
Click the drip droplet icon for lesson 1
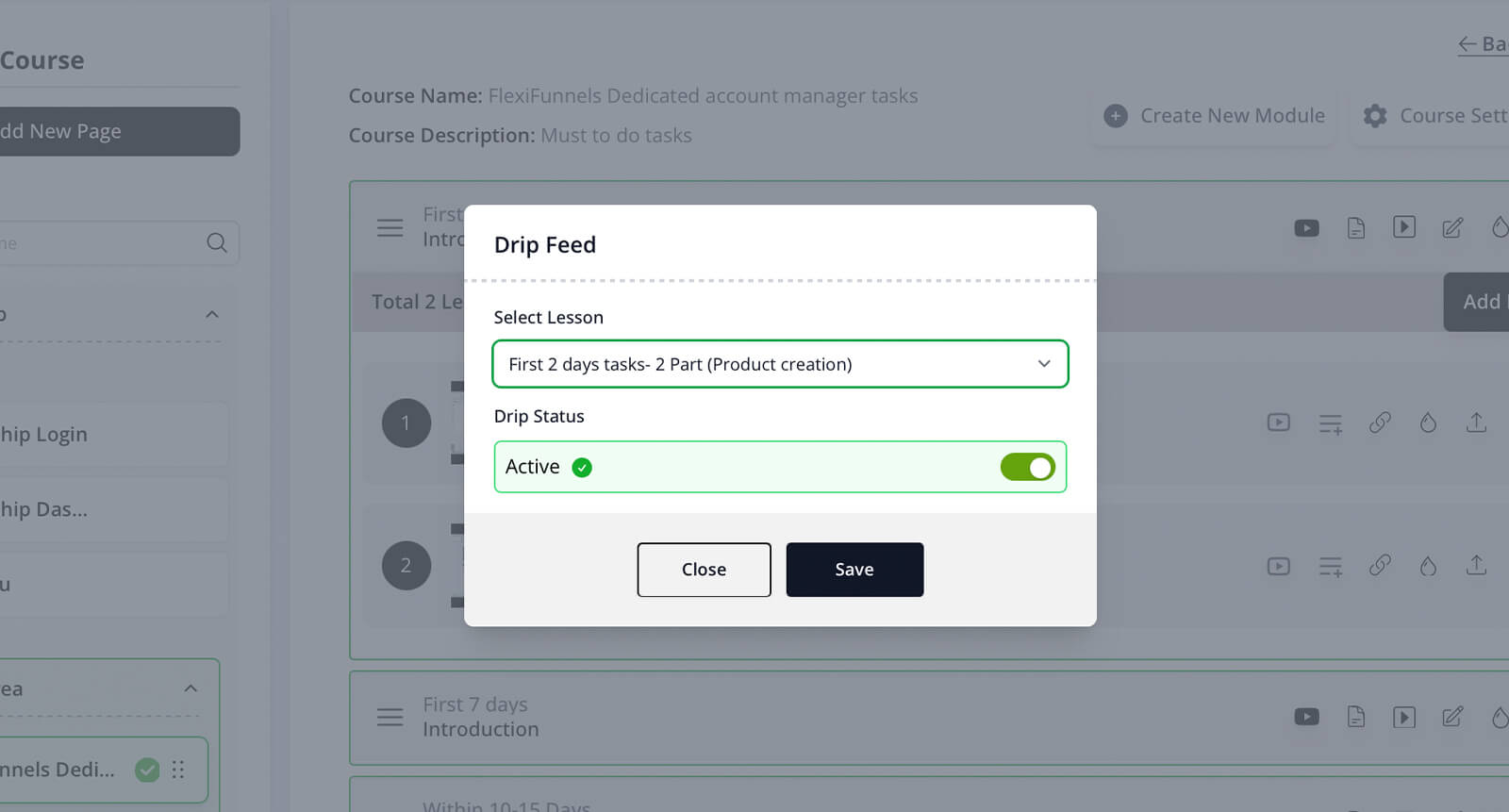point(1428,423)
